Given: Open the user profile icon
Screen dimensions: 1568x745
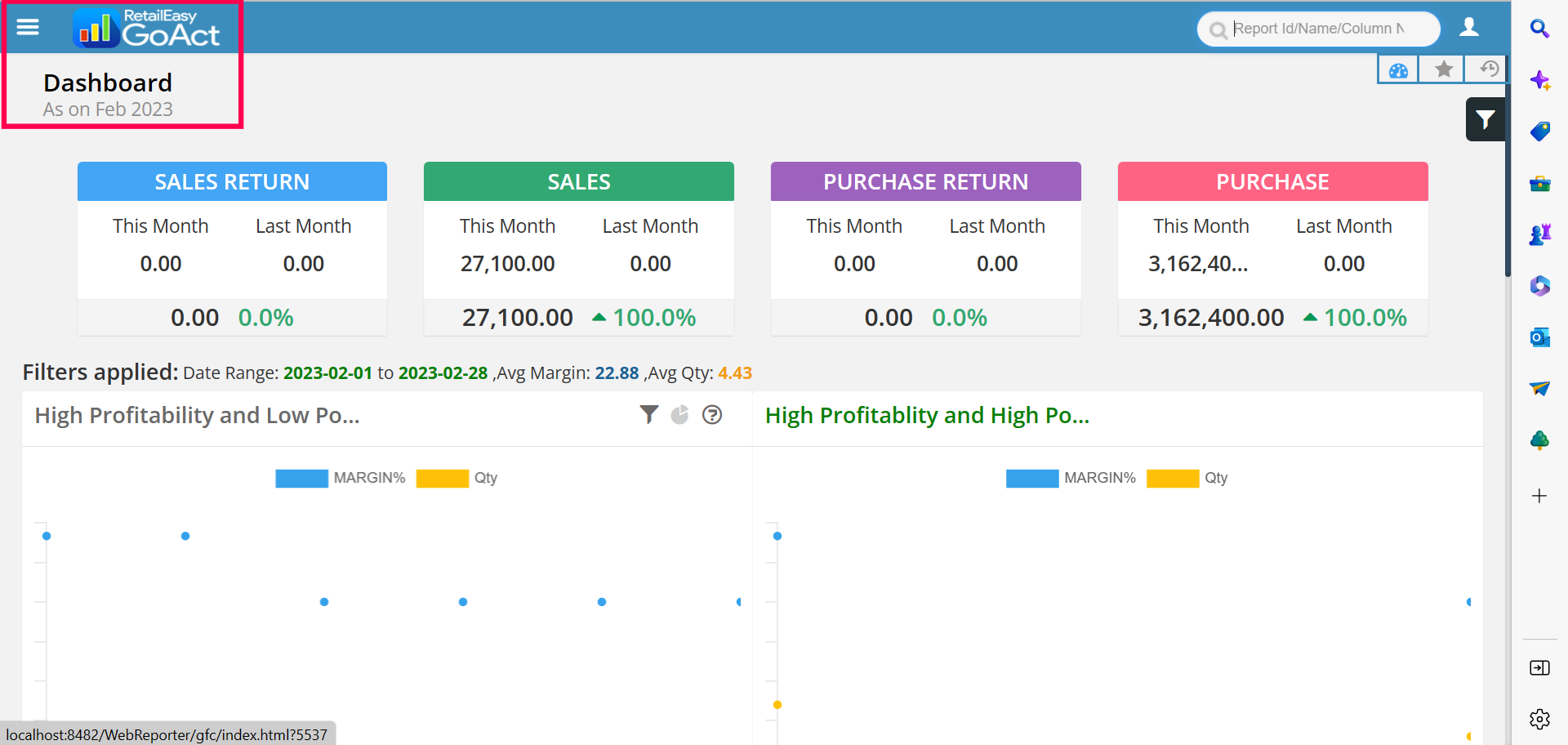Looking at the screenshot, I should (1469, 28).
